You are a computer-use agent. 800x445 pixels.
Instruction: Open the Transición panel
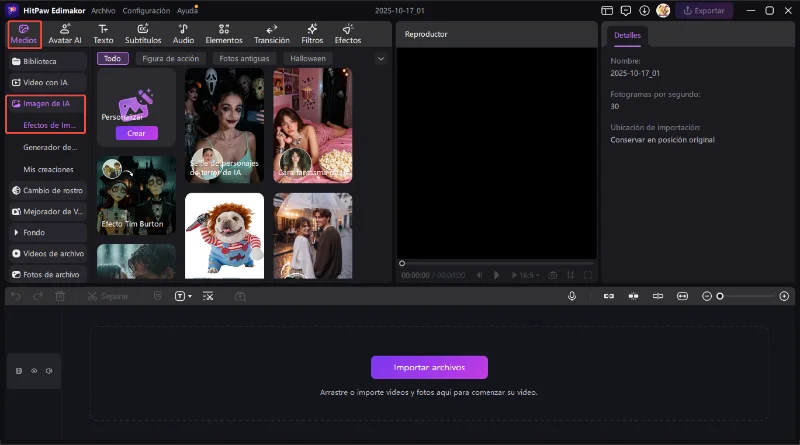pos(271,33)
